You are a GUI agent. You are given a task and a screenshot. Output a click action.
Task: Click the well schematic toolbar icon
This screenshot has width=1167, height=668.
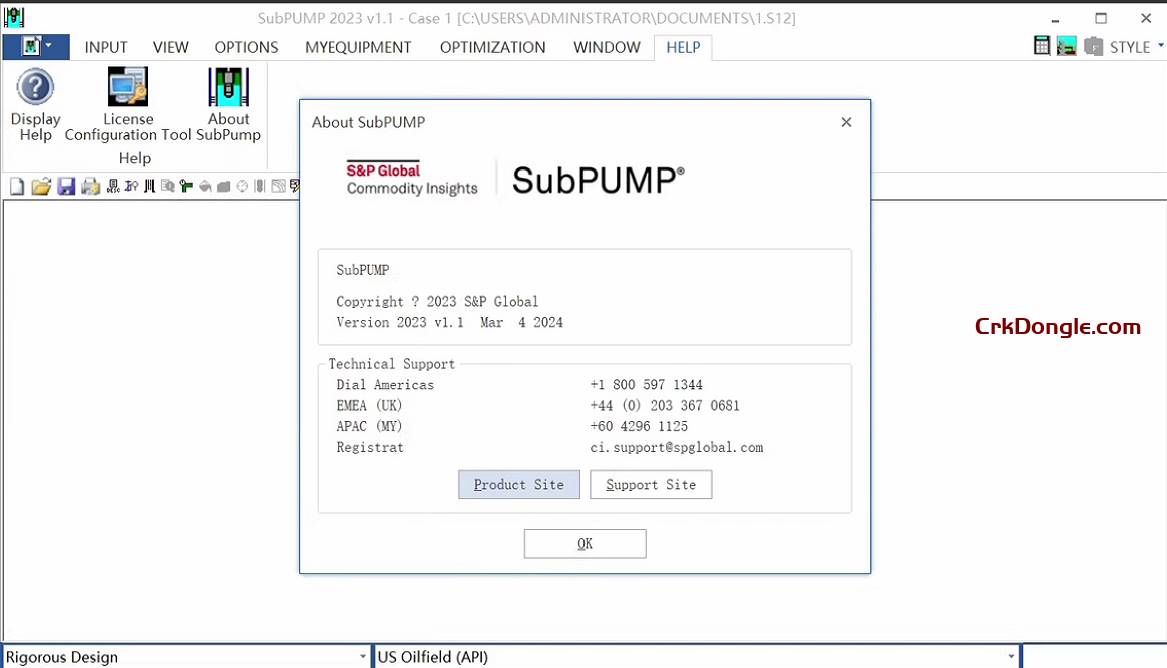coord(150,186)
